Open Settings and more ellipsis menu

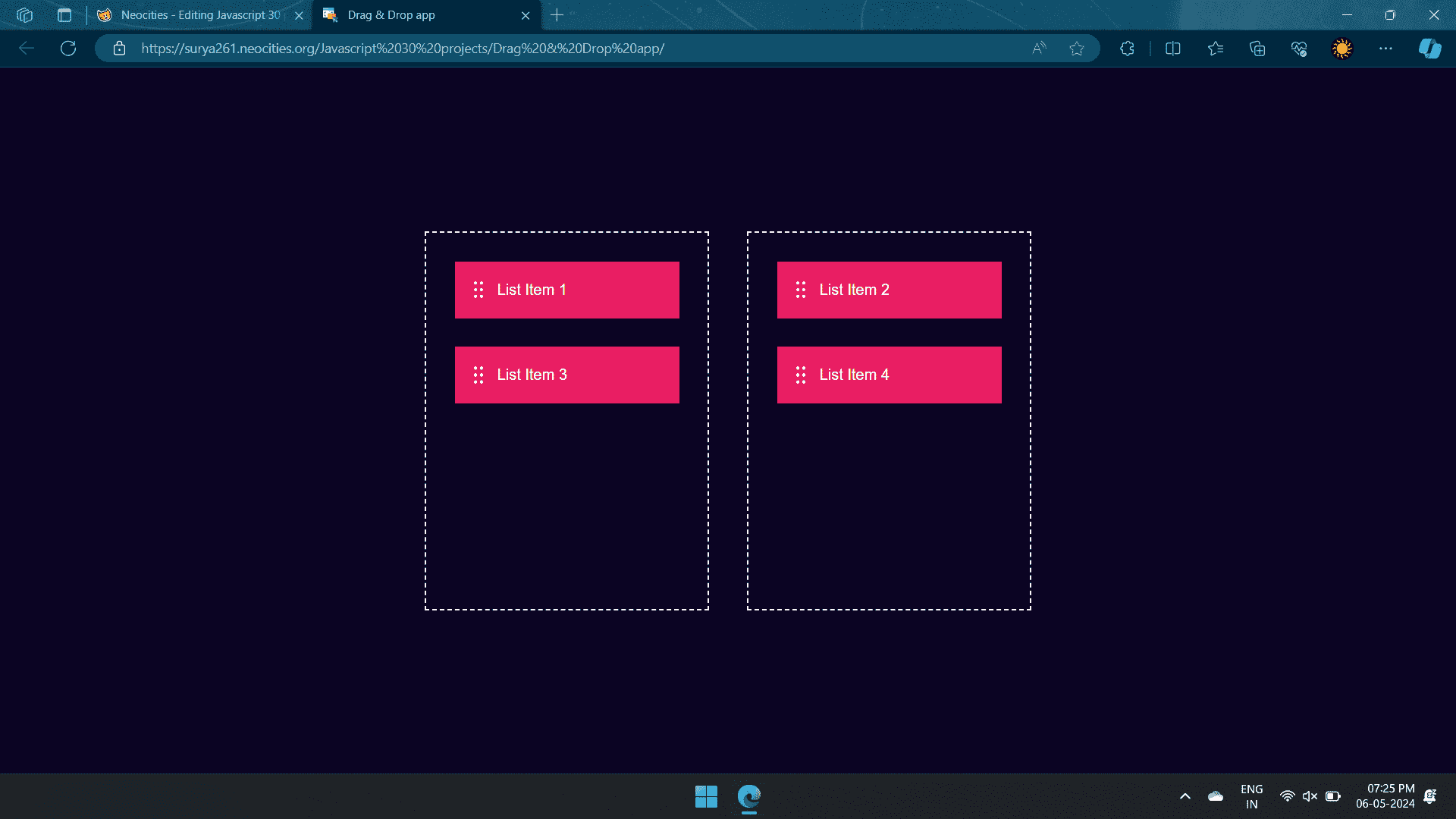(x=1385, y=49)
